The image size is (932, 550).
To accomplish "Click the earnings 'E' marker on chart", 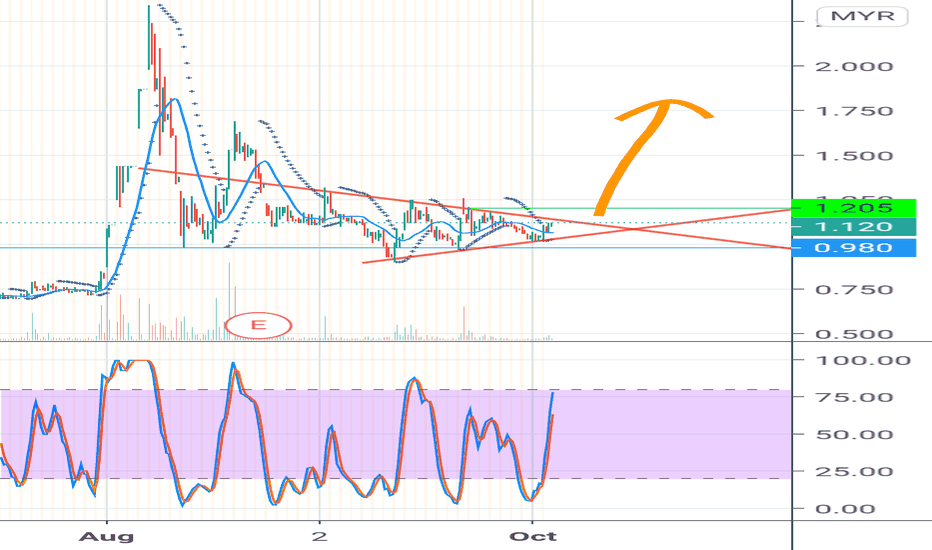I will (x=259, y=325).
